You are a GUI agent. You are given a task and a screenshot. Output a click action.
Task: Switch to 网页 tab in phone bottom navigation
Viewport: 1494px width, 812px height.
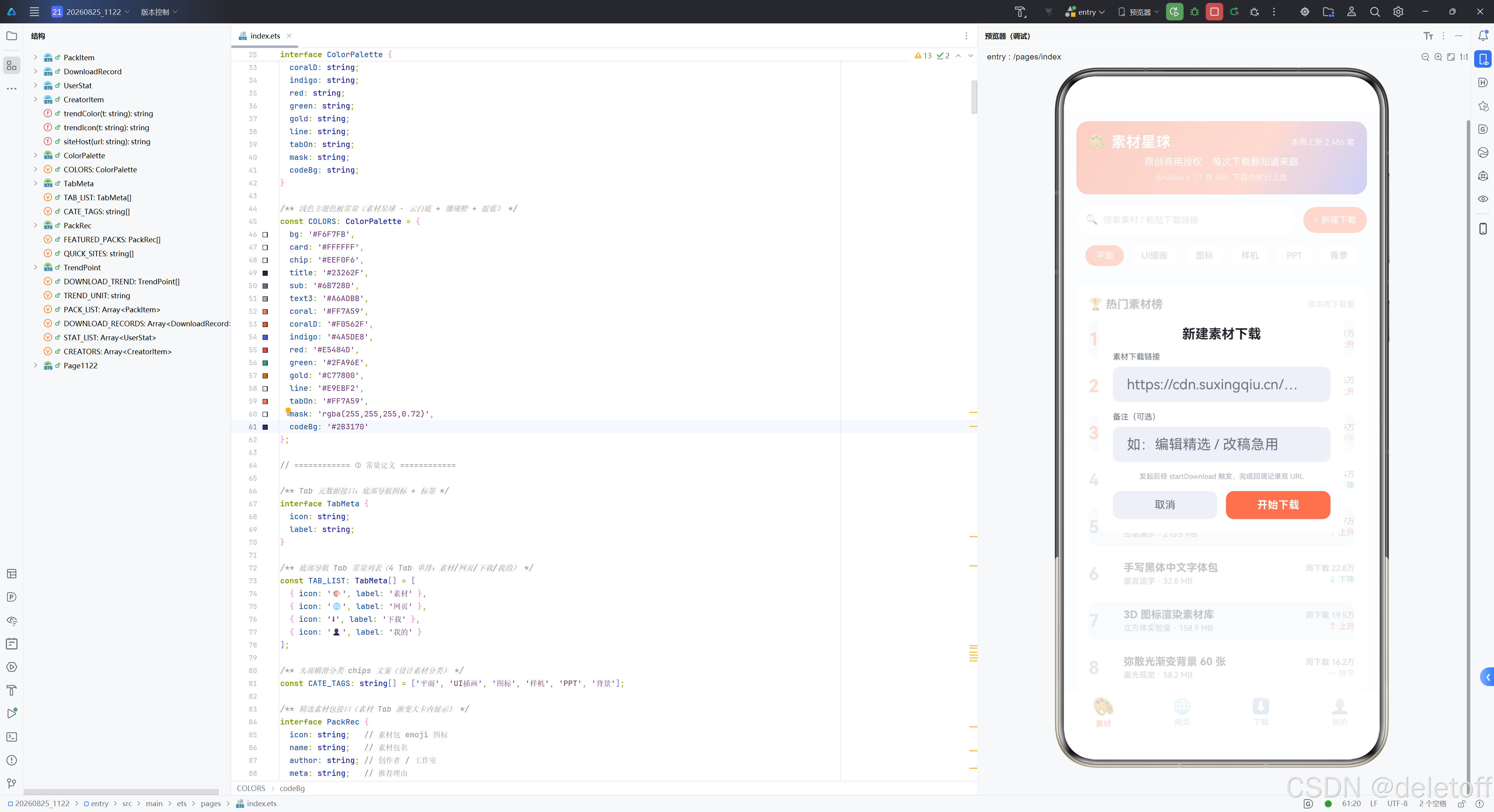(1182, 712)
